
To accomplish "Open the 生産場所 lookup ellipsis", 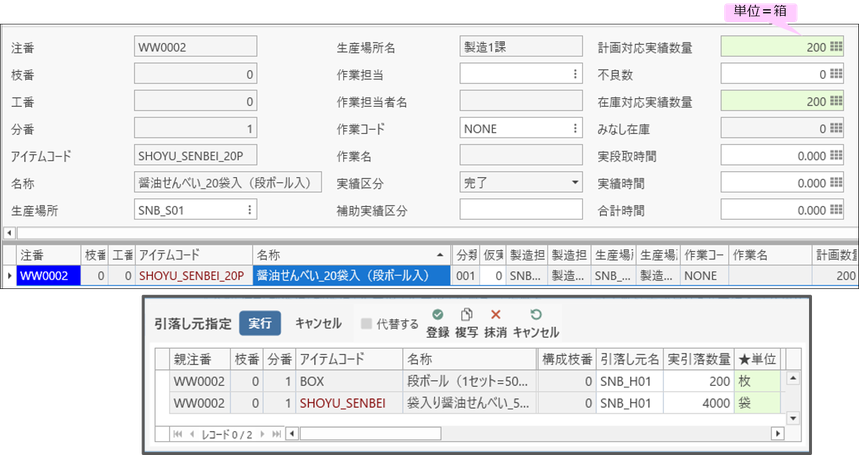I will click(x=249, y=210).
